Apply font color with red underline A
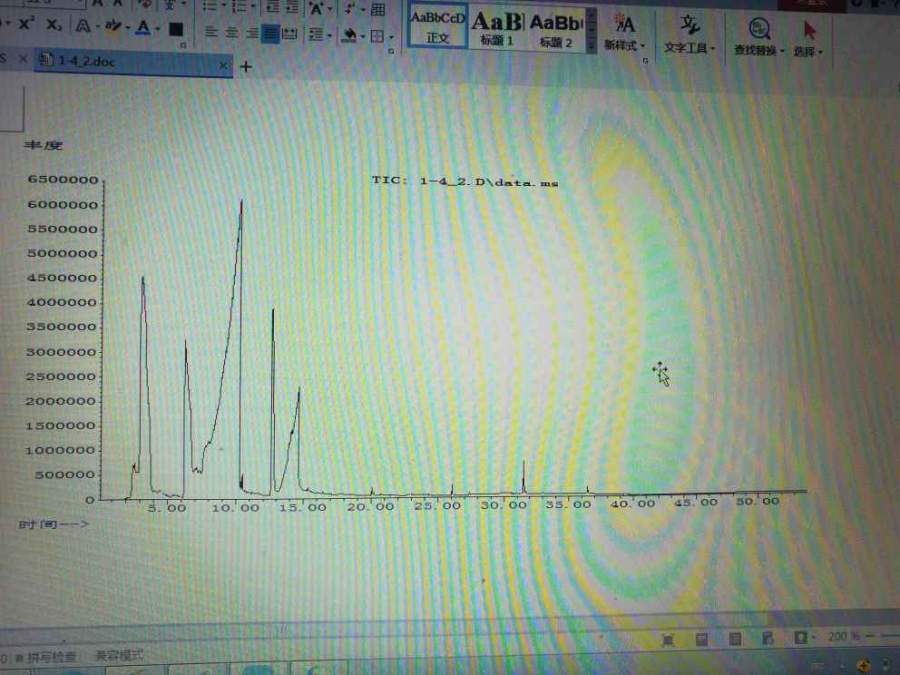This screenshot has width=900, height=675. point(143,27)
